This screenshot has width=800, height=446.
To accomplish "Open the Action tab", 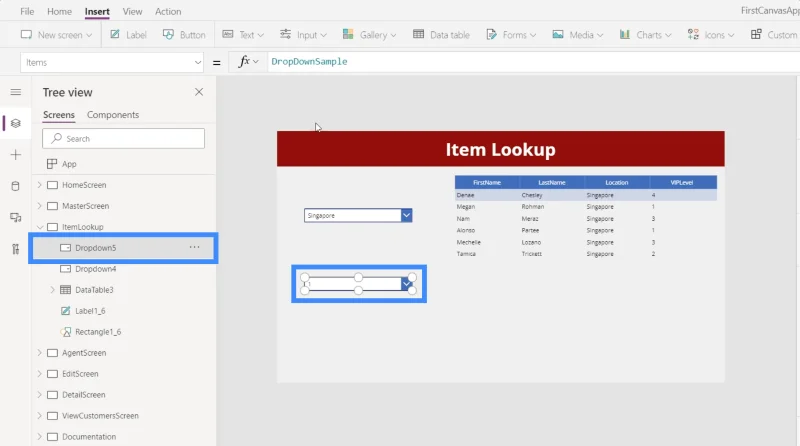I will click(168, 11).
